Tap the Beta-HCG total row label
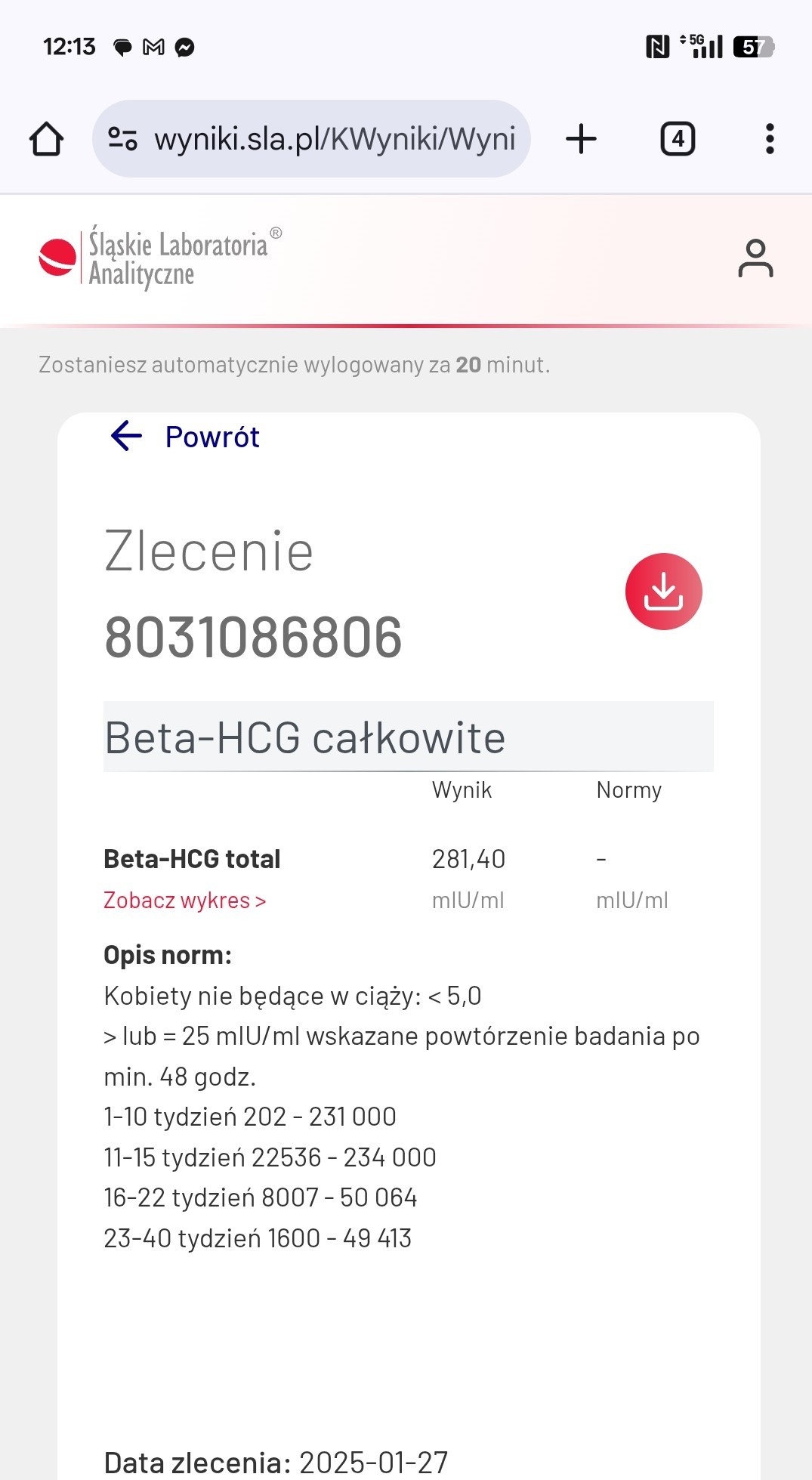The width and height of the screenshot is (812, 1480). pyautogui.click(x=192, y=859)
